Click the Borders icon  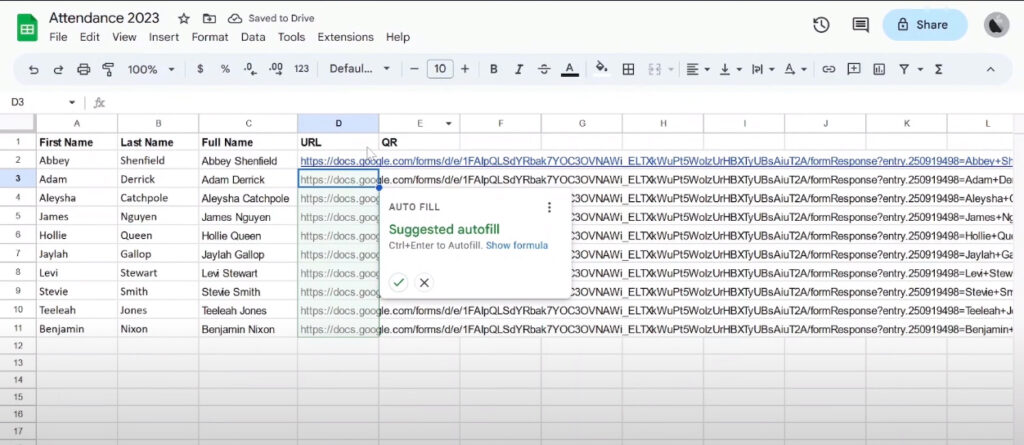[628, 69]
